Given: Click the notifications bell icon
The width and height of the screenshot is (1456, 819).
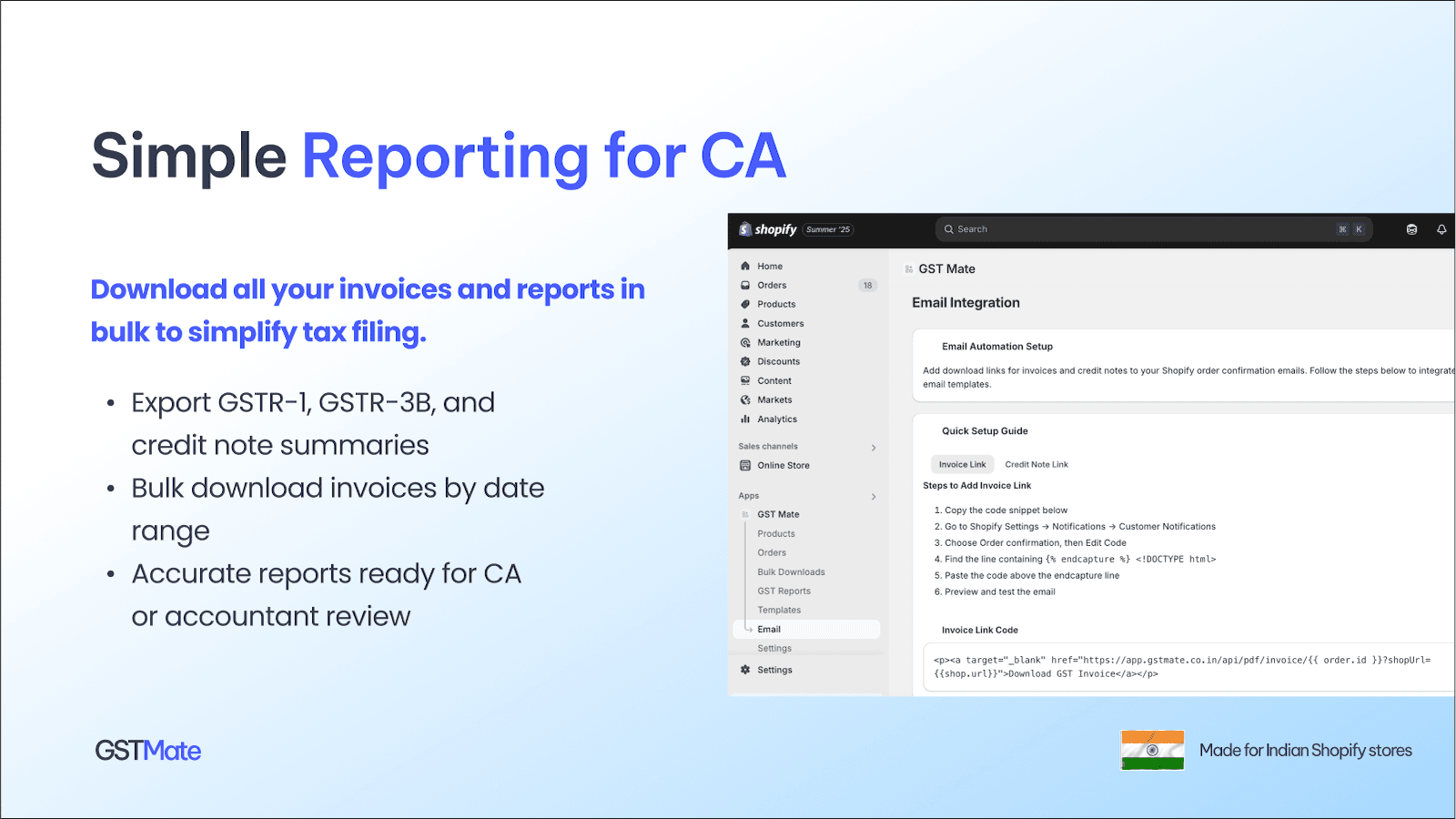Looking at the screenshot, I should coord(1441,229).
